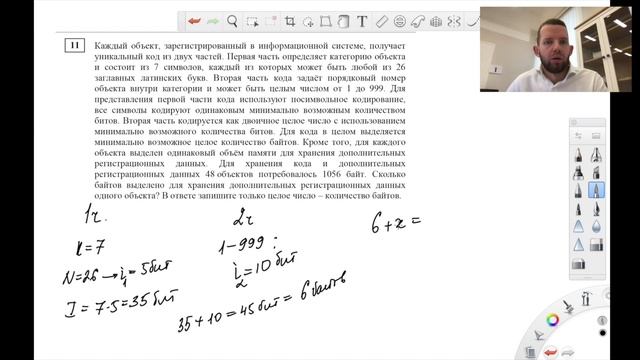The image size is (640, 360).
Task: Click red undo arrow in corner lagoon
Action: [x=550, y=351]
